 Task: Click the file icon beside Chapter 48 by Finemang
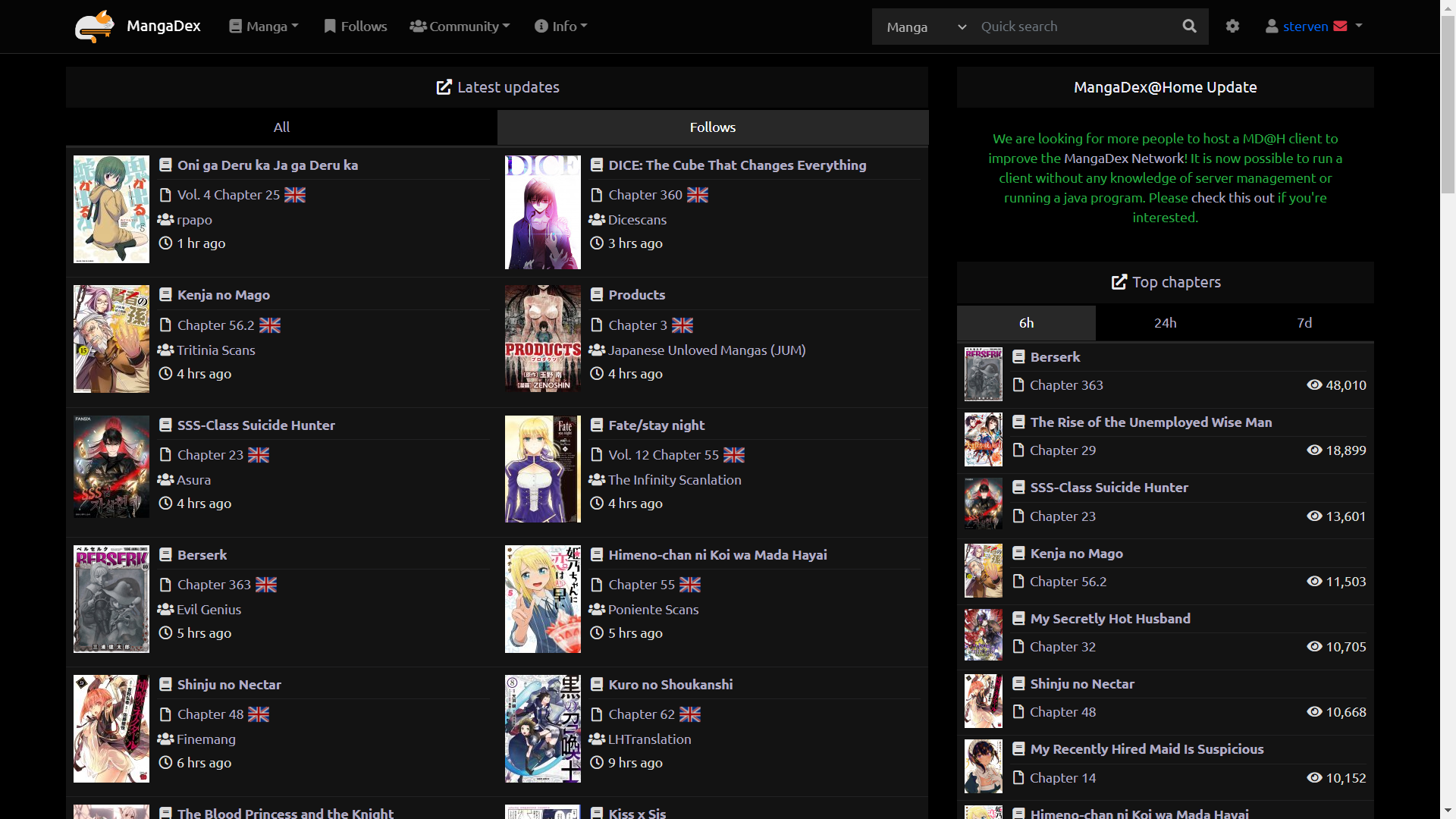[165, 714]
